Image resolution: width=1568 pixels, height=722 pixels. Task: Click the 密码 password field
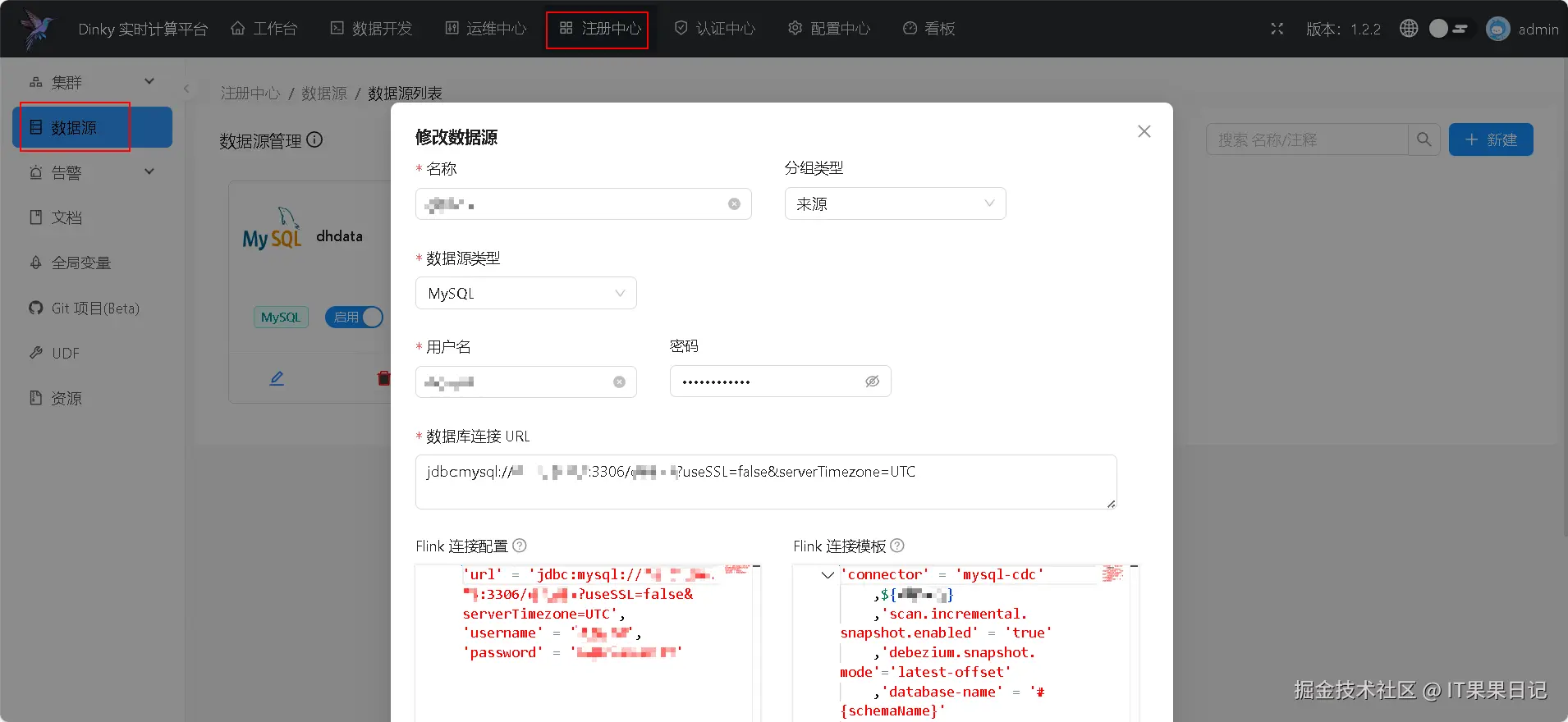pos(780,382)
